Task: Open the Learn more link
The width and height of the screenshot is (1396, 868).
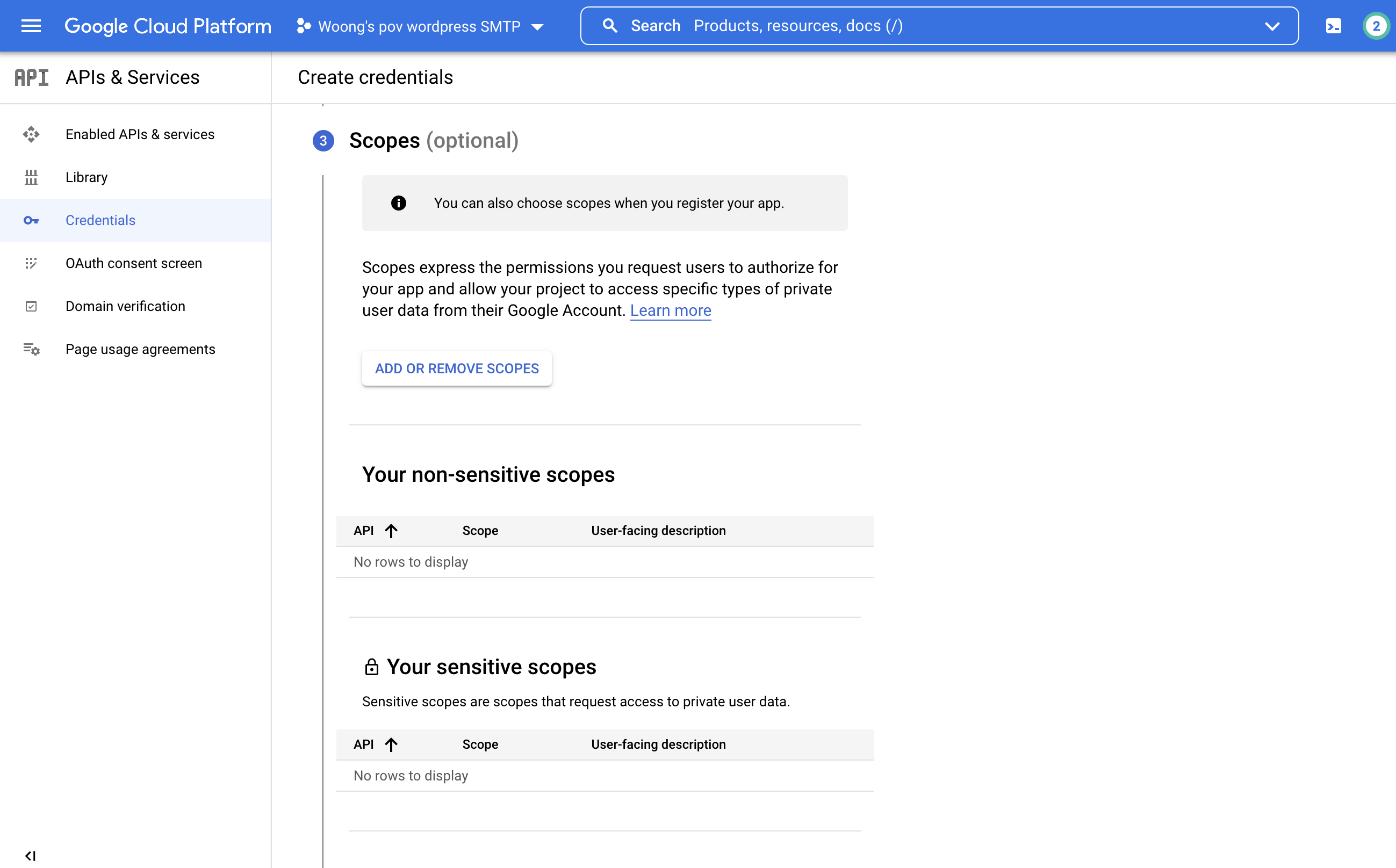Action: [670, 310]
